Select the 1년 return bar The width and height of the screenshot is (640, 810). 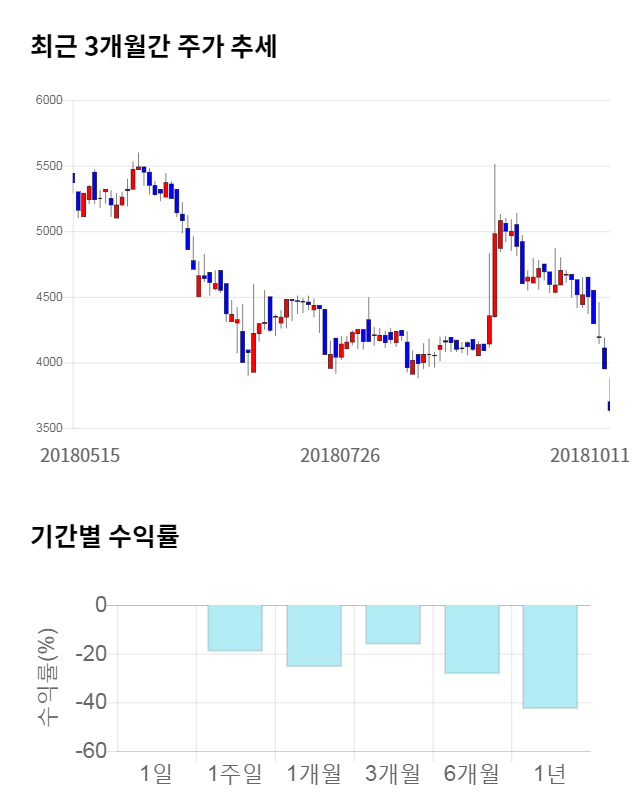coord(550,656)
